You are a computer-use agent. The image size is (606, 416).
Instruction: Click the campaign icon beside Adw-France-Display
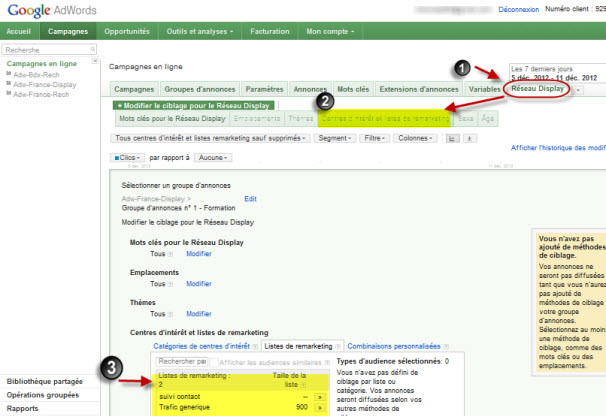click(x=9, y=83)
